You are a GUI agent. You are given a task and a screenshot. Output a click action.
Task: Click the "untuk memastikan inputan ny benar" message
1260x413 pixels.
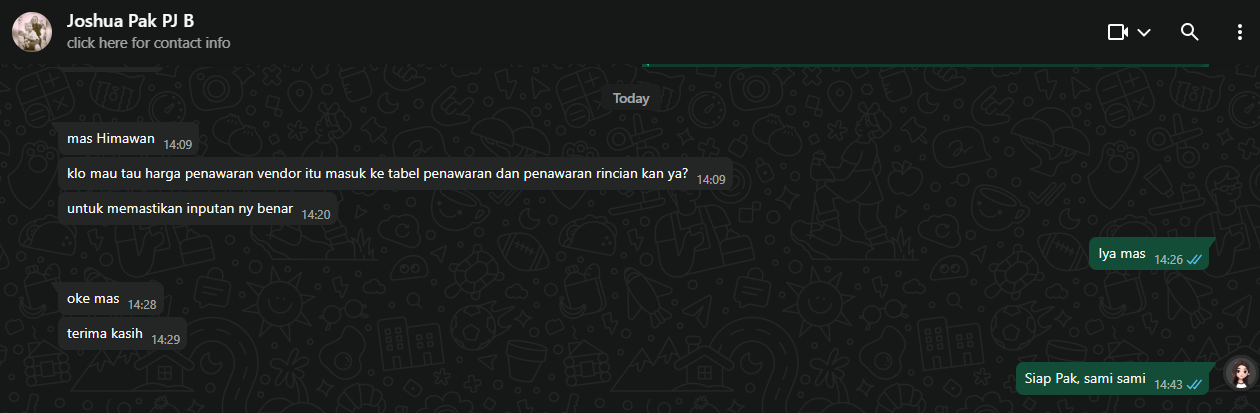tap(197, 210)
